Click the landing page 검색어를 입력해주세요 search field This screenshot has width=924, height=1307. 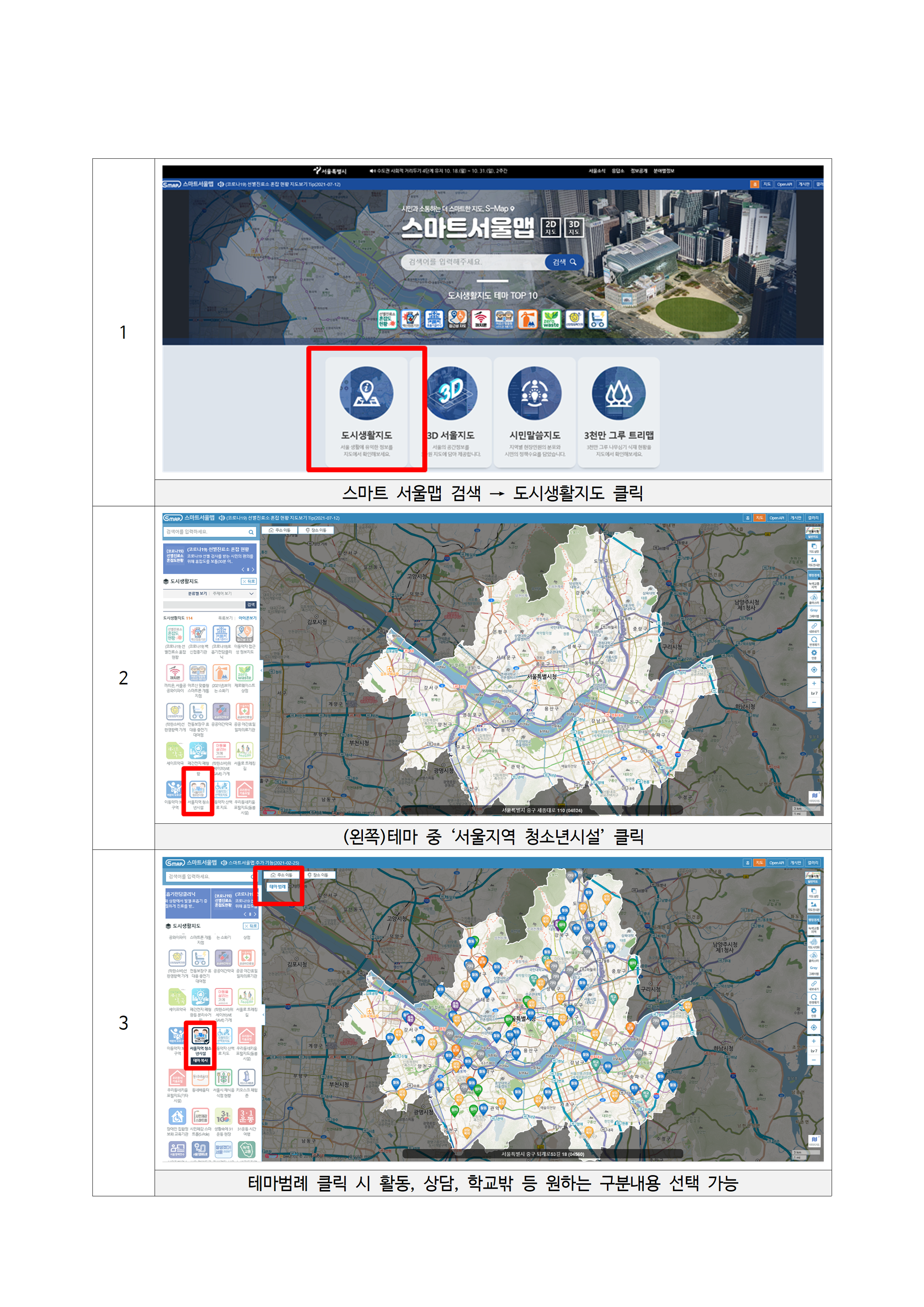click(474, 262)
